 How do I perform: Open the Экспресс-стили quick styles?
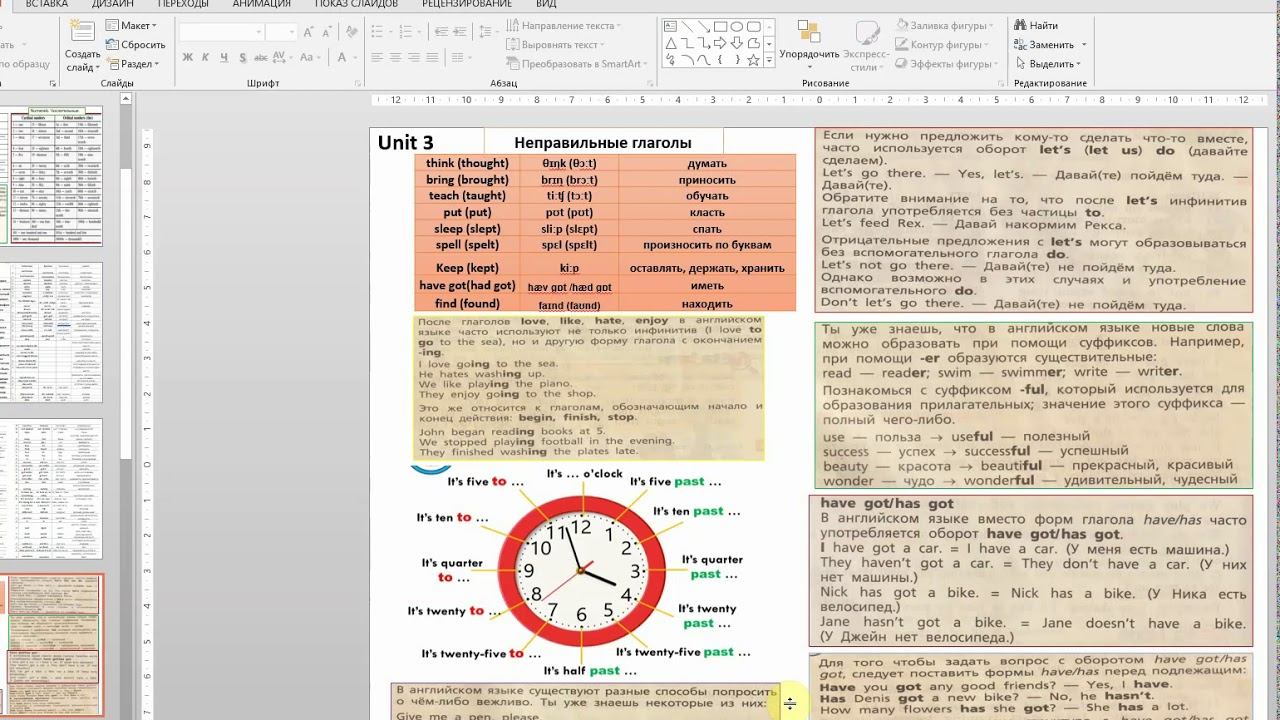pos(865,46)
